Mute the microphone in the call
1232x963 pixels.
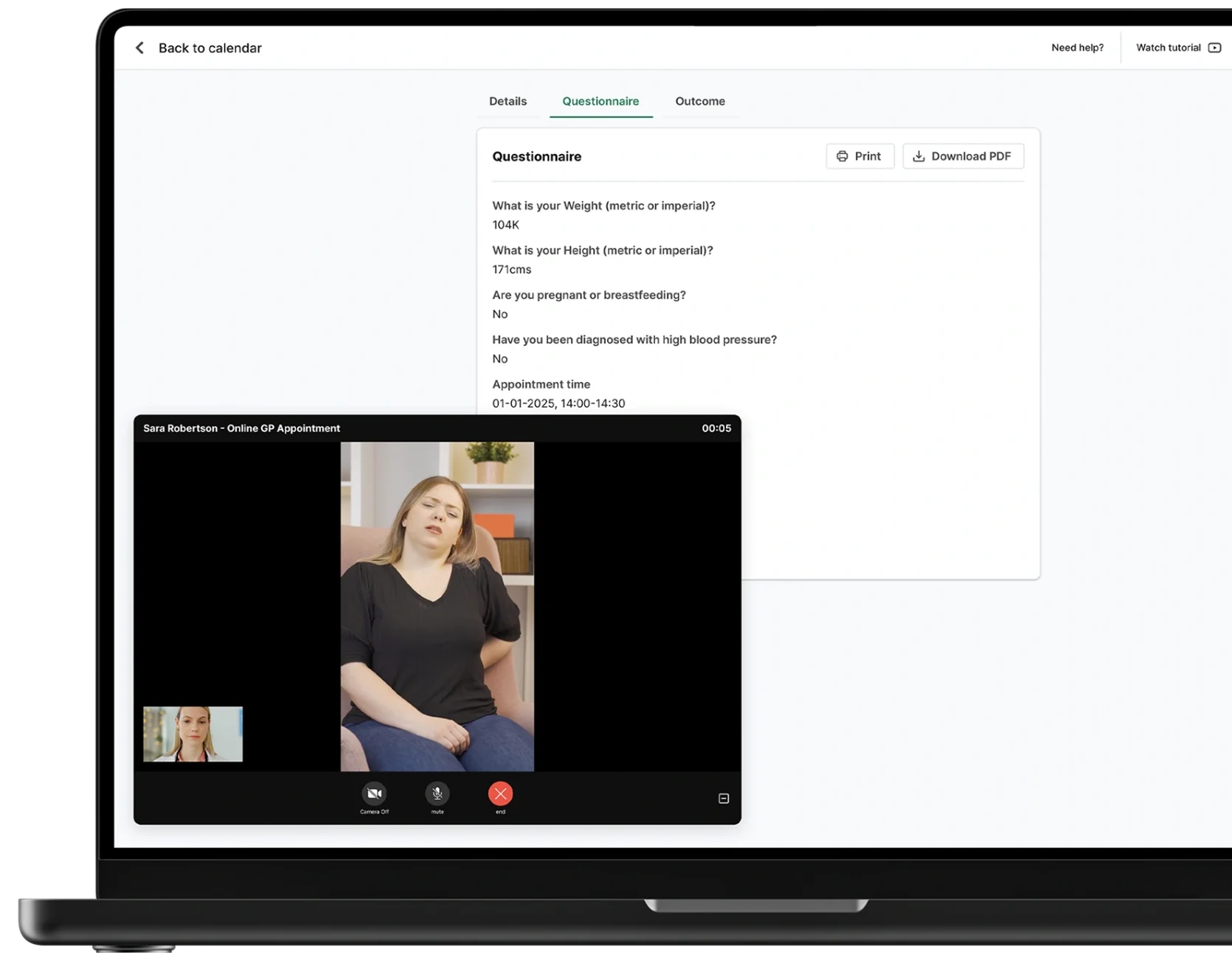[x=437, y=793]
